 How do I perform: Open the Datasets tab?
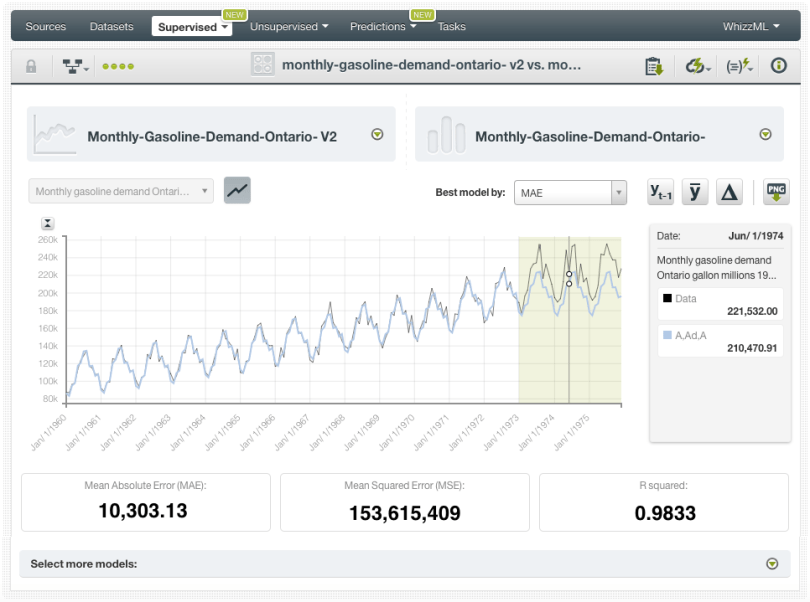pos(109,27)
